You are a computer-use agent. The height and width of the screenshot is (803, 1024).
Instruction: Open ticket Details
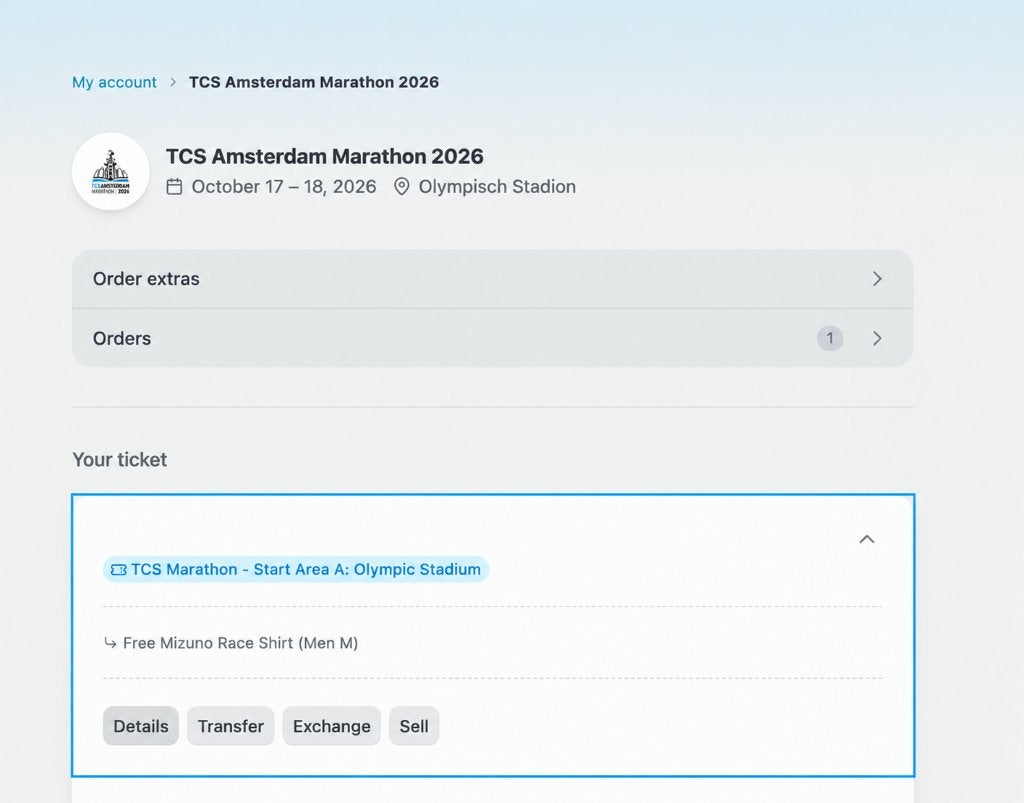(x=140, y=726)
